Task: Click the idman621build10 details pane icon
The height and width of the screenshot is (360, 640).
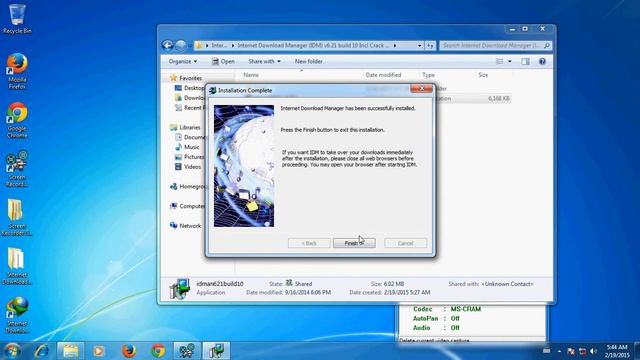Action: click(180, 288)
